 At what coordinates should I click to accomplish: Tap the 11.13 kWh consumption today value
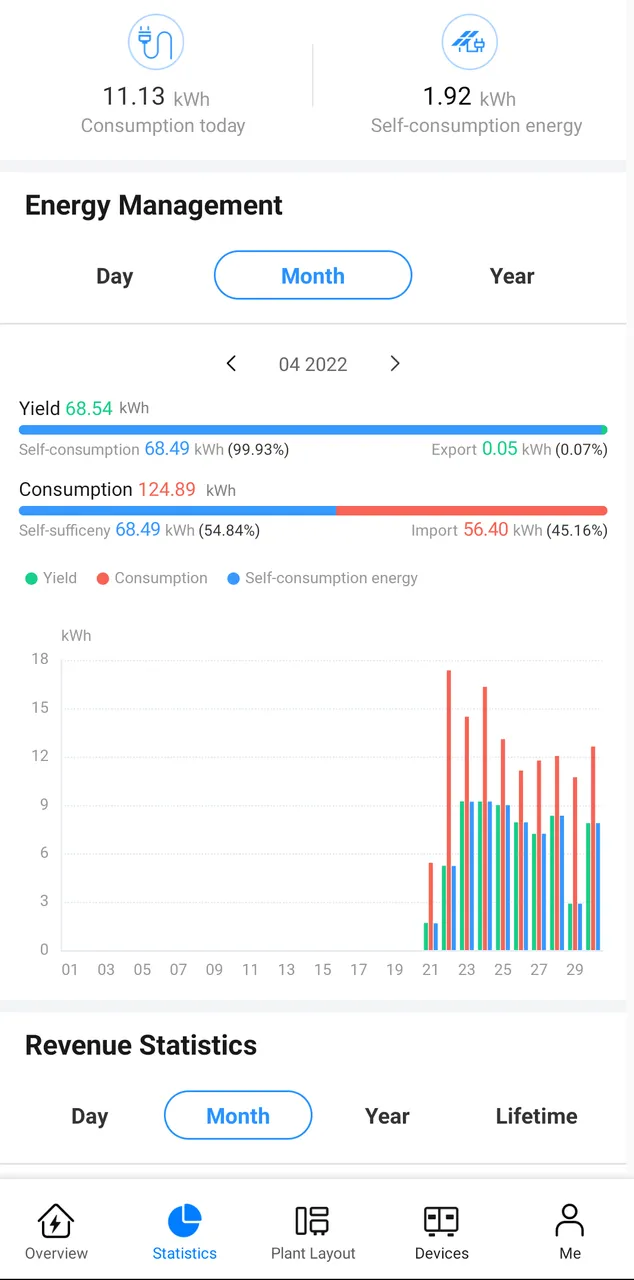pyautogui.click(x=156, y=97)
